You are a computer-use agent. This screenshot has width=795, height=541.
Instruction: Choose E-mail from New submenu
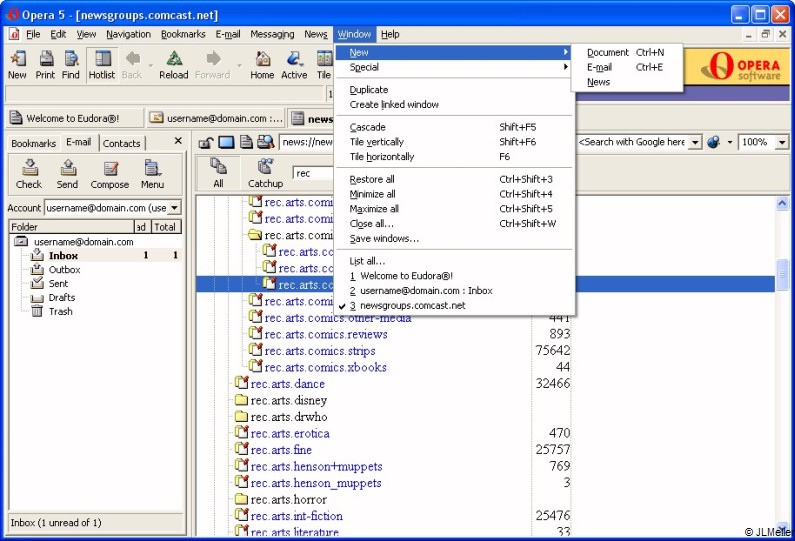627,67
